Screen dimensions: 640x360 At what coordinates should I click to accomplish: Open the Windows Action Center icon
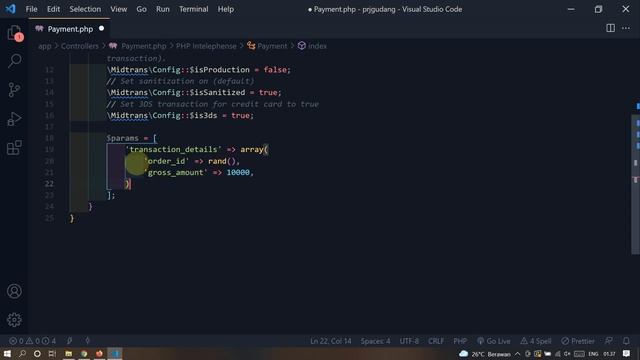[627, 353]
